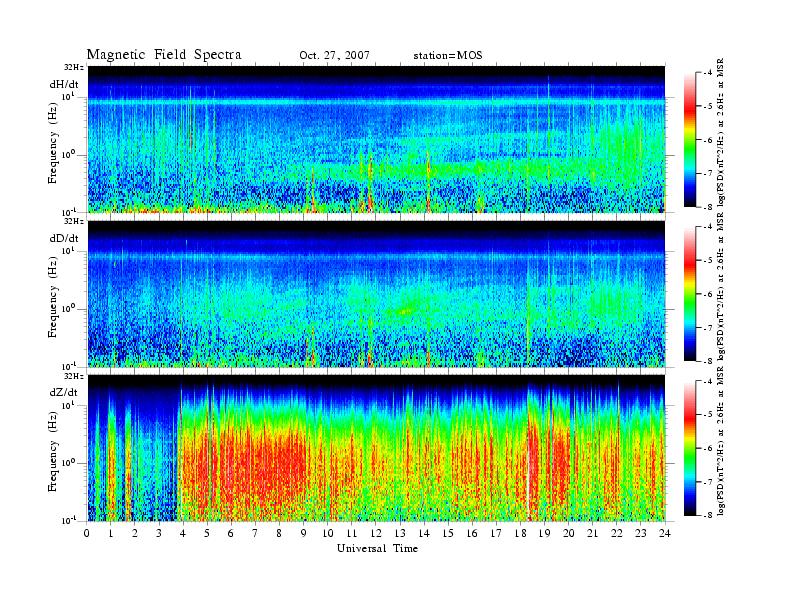Click the dD/dt spectrogram plot area
Image resolution: width=792 pixels, height=612 pixels.
pos(377,294)
